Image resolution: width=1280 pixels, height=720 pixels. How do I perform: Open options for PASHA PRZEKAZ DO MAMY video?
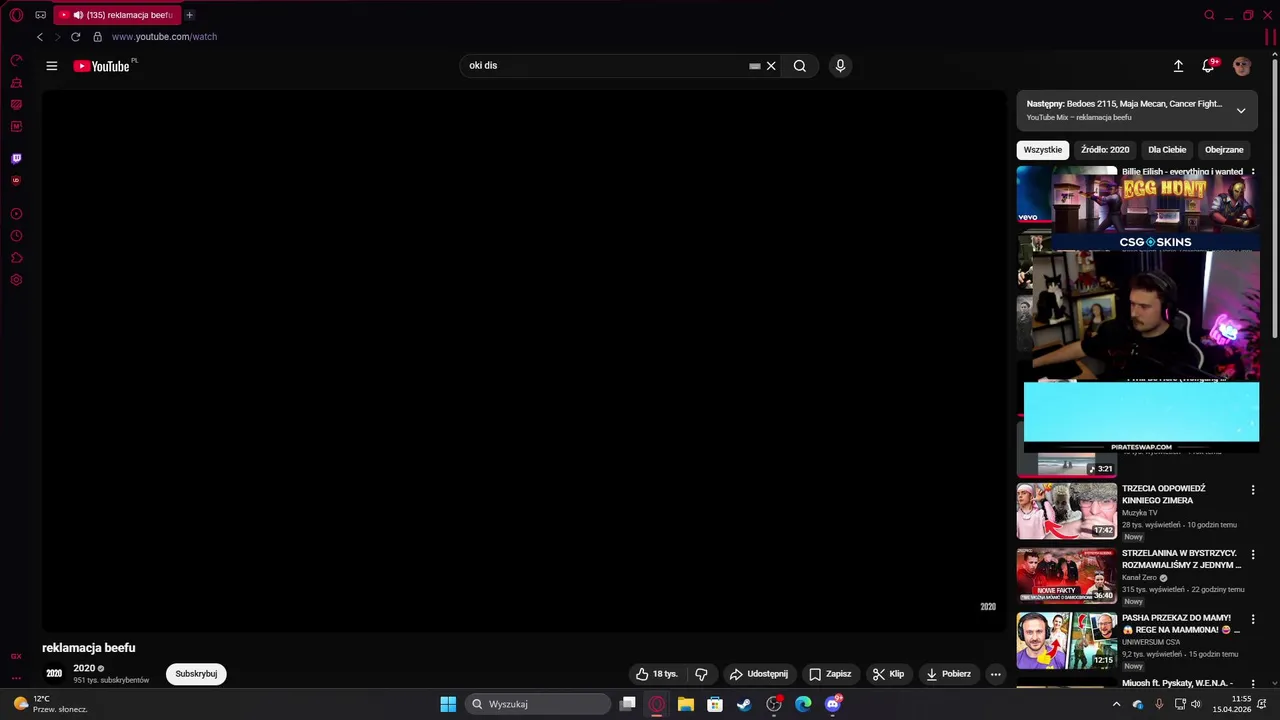pyautogui.click(x=1253, y=619)
